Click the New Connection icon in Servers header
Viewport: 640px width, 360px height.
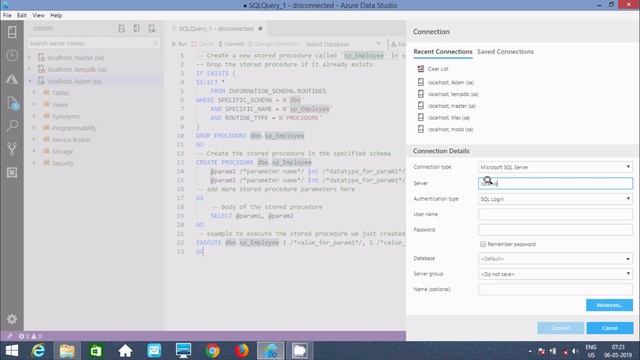(122, 29)
